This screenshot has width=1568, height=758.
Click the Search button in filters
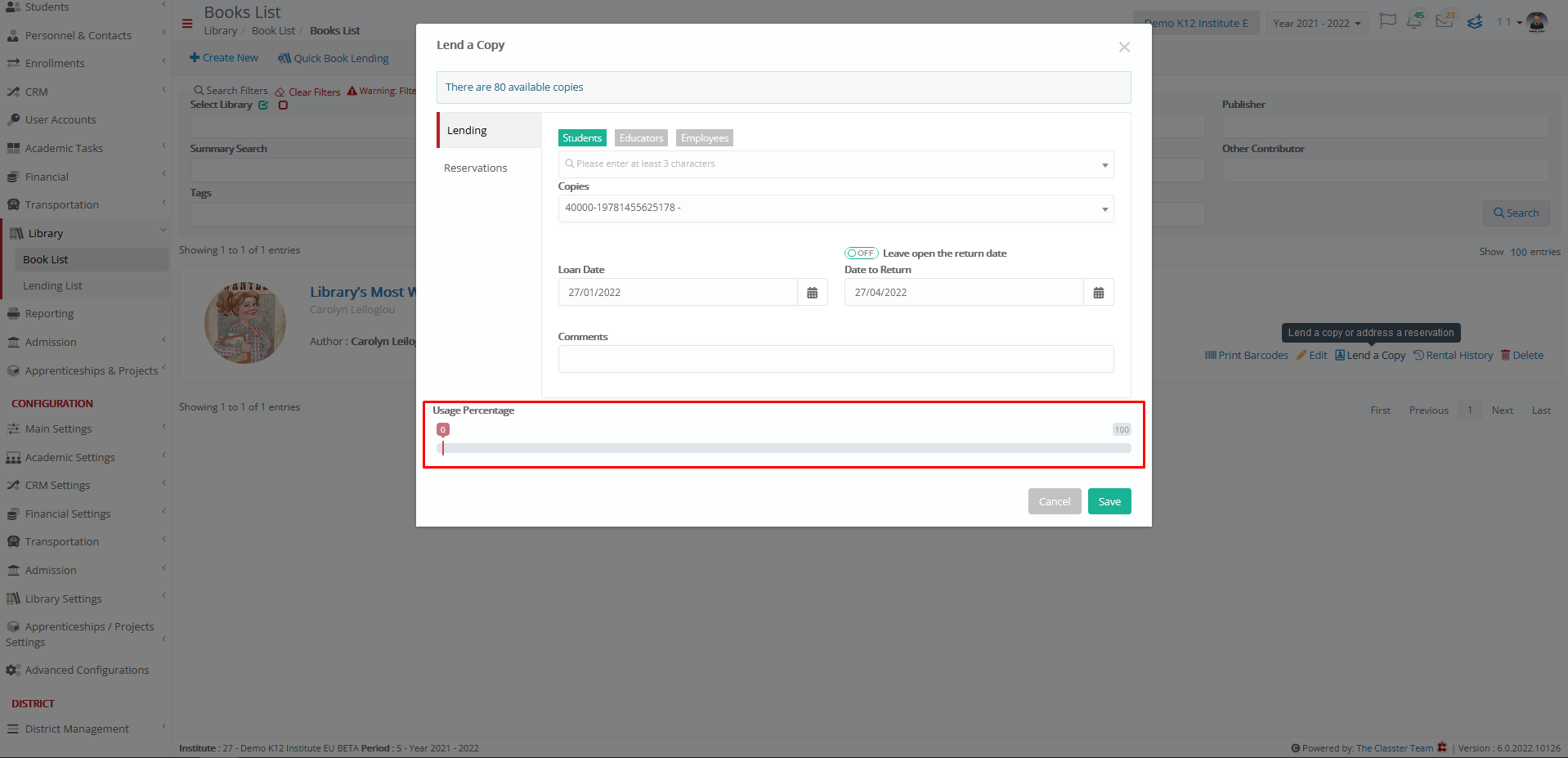tap(1516, 213)
